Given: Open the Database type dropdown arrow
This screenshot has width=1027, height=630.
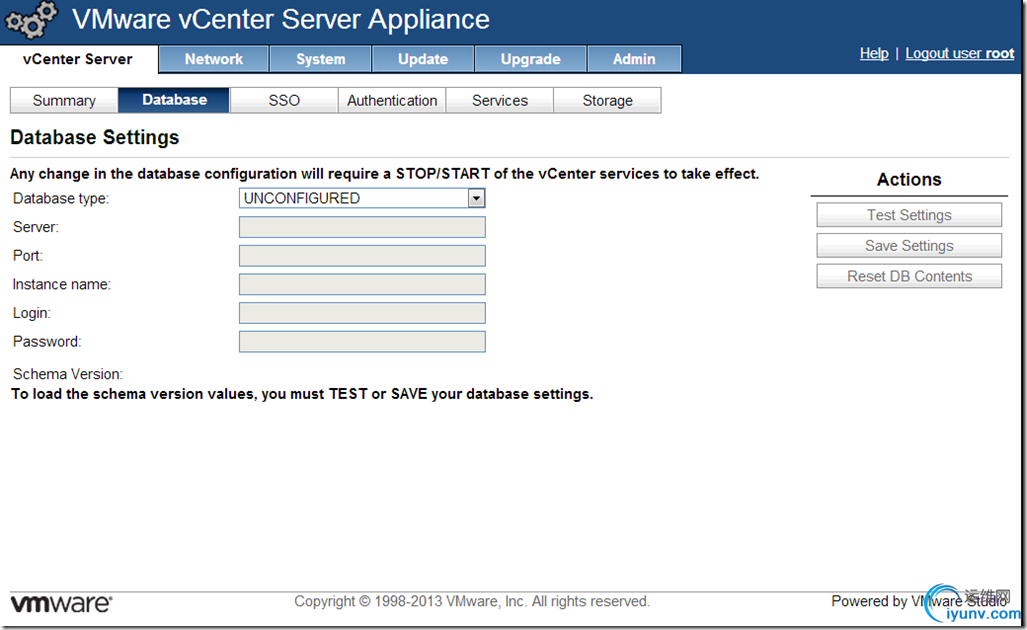Looking at the screenshot, I should 476,198.
